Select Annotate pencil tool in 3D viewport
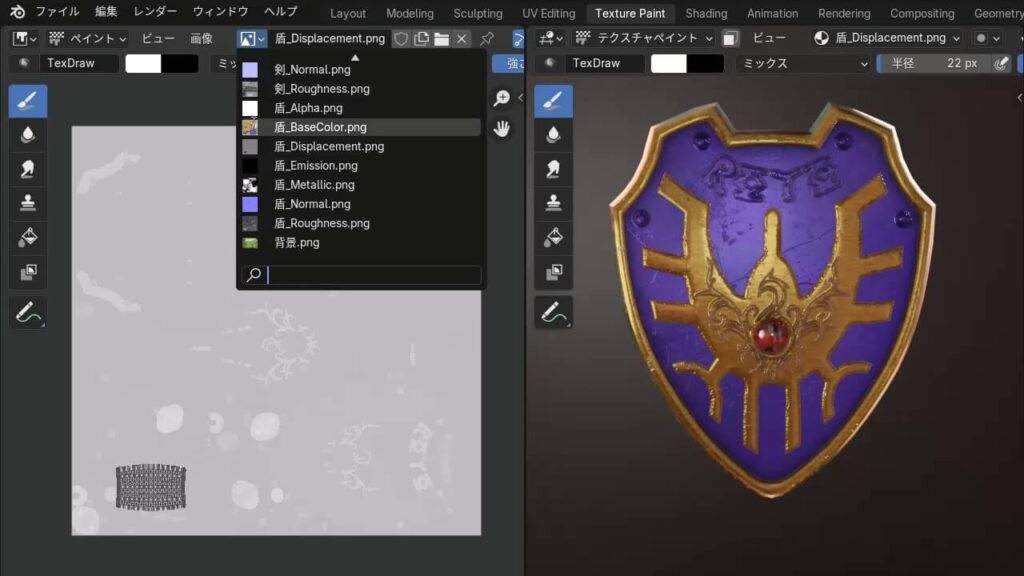Screen dimensions: 1024x576 [x=553, y=312]
